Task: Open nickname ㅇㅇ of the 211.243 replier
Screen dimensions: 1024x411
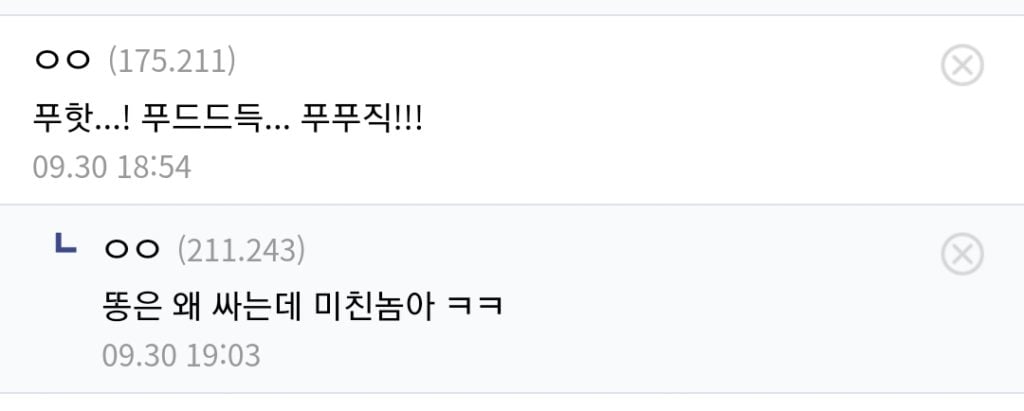Action: 132,250
